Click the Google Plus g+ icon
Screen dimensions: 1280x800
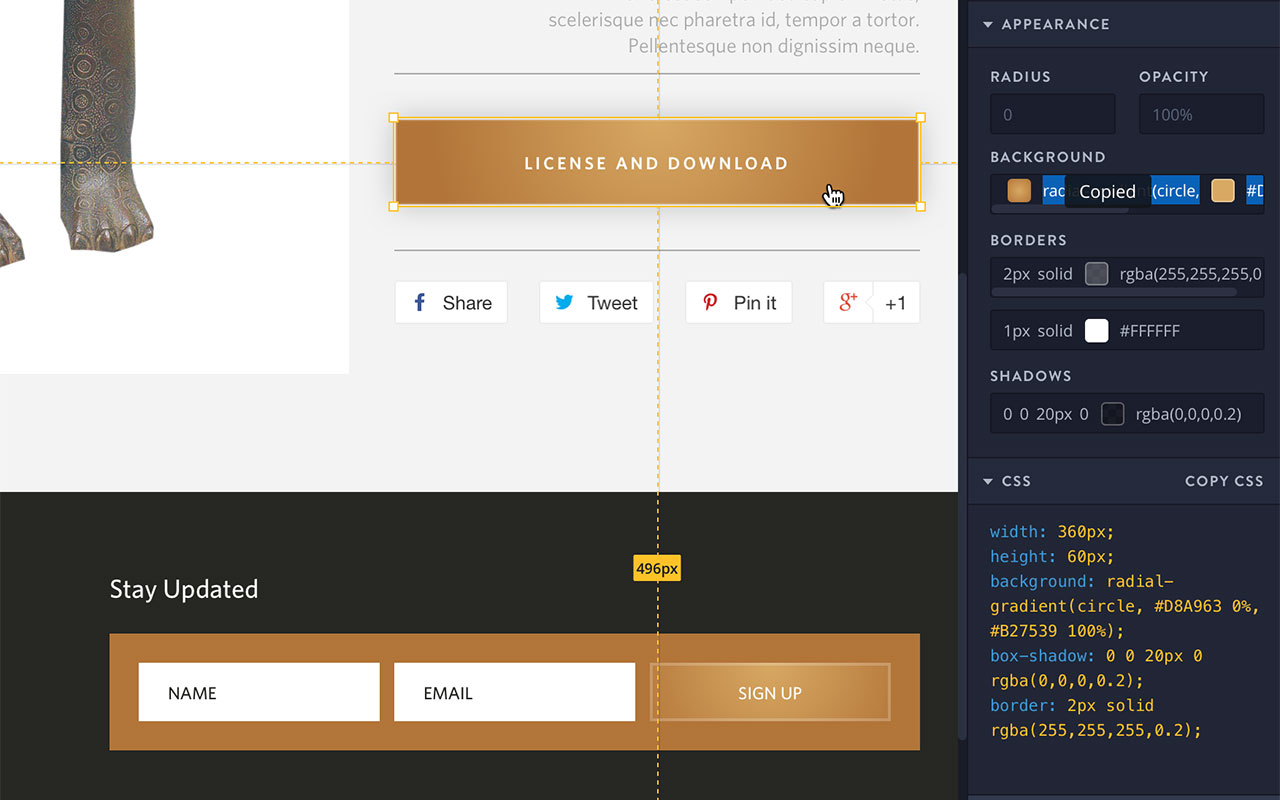point(848,303)
